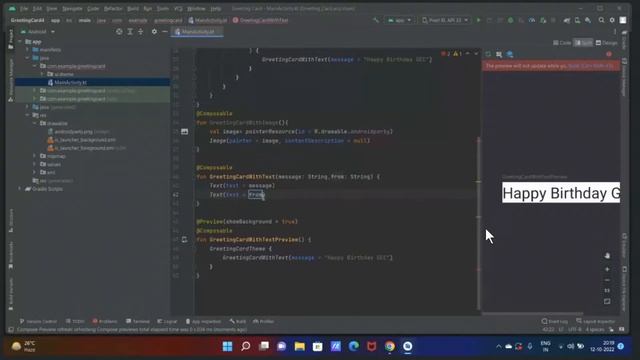The height and width of the screenshot is (360, 640).
Task: Open the Problems tool window button
Action: pyautogui.click(x=105, y=321)
